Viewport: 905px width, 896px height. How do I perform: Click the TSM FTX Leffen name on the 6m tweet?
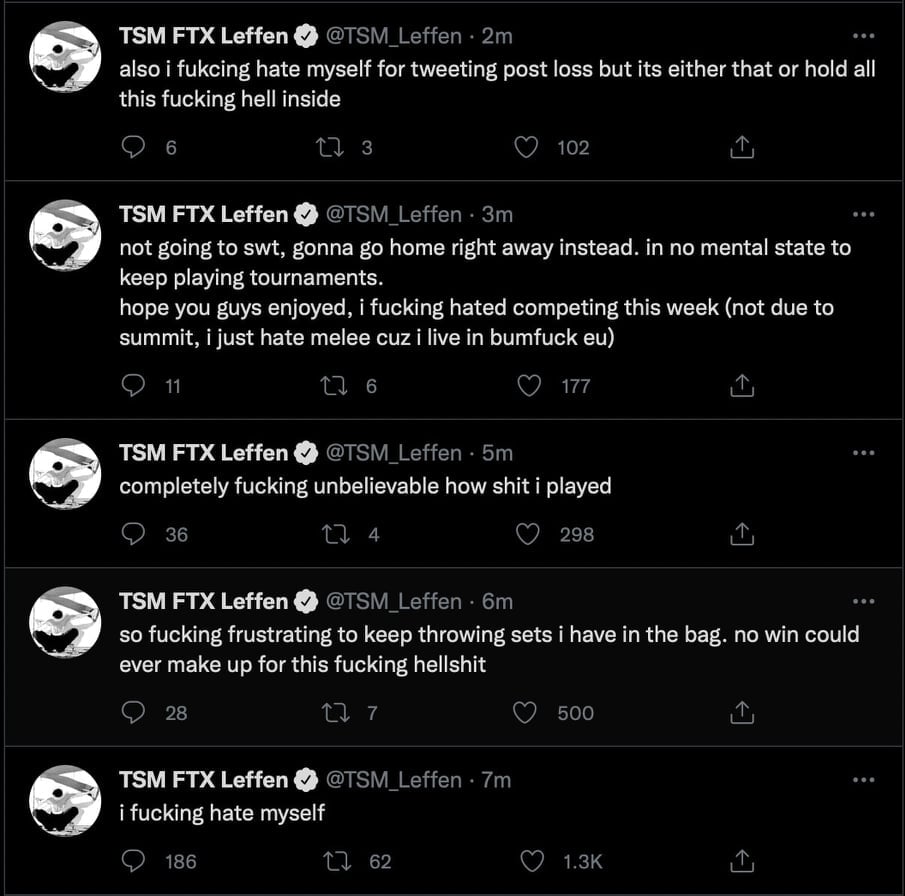203,602
